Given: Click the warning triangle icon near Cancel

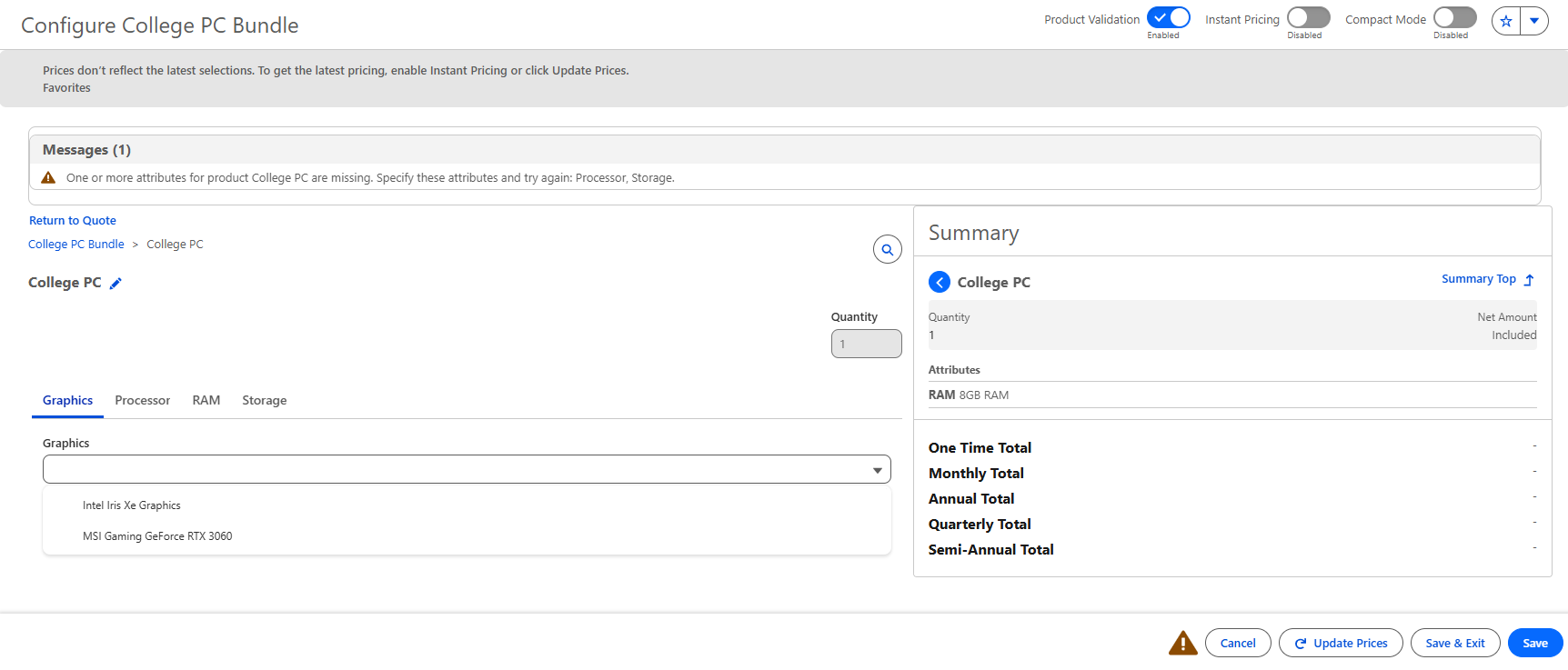Looking at the screenshot, I should (1182, 643).
